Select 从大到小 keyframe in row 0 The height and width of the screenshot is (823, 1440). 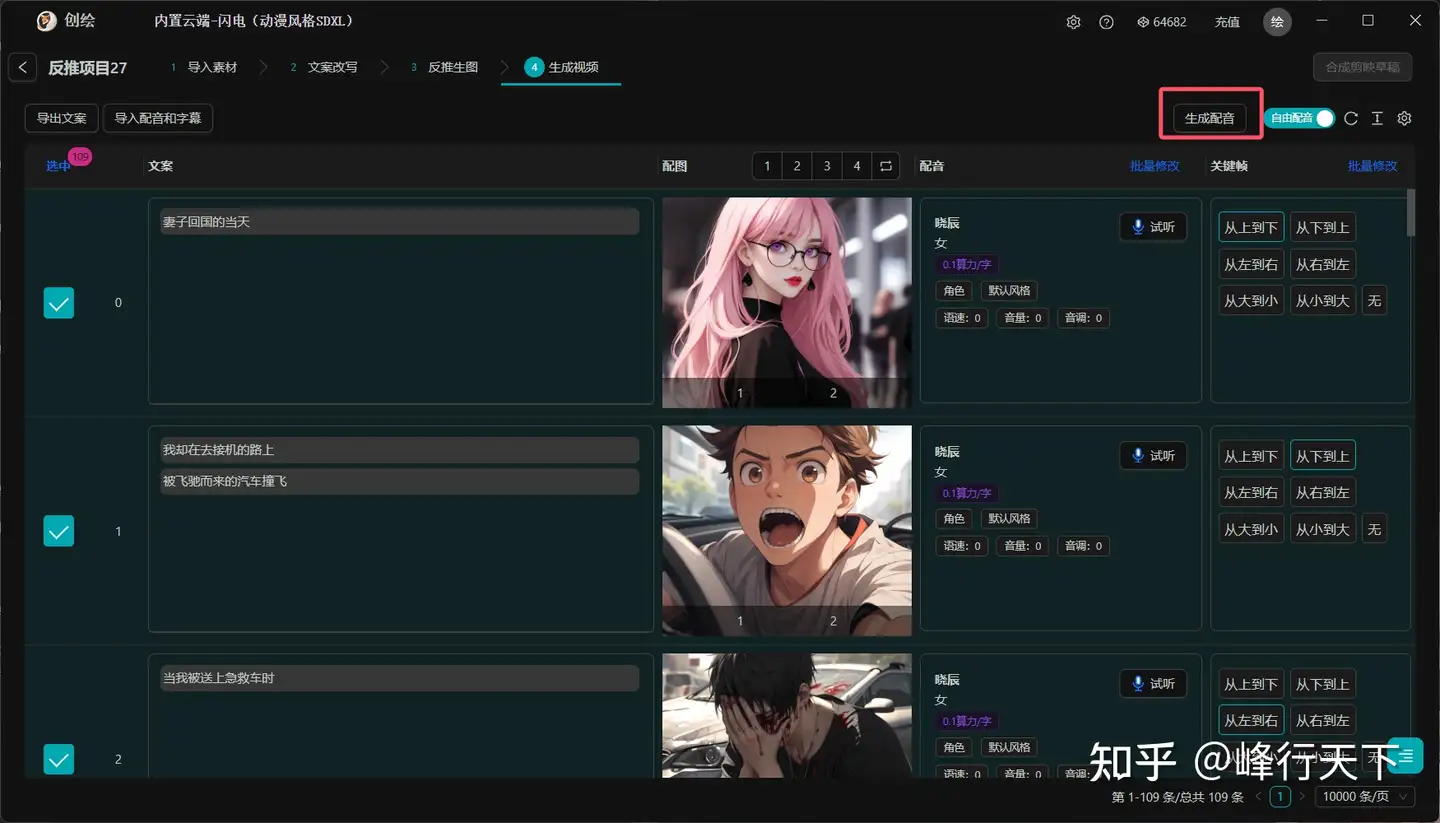coord(1251,300)
